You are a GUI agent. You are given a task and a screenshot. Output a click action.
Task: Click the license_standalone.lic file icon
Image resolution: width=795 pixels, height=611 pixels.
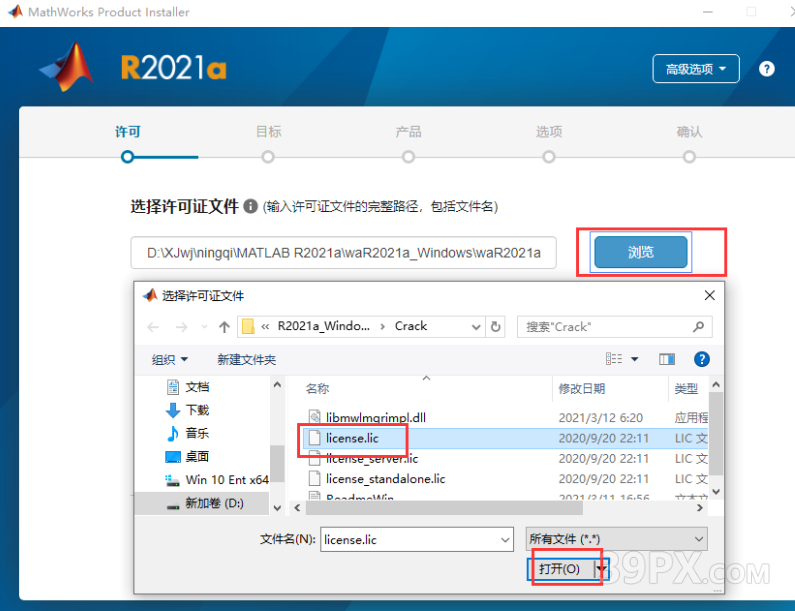pyautogui.click(x=314, y=479)
